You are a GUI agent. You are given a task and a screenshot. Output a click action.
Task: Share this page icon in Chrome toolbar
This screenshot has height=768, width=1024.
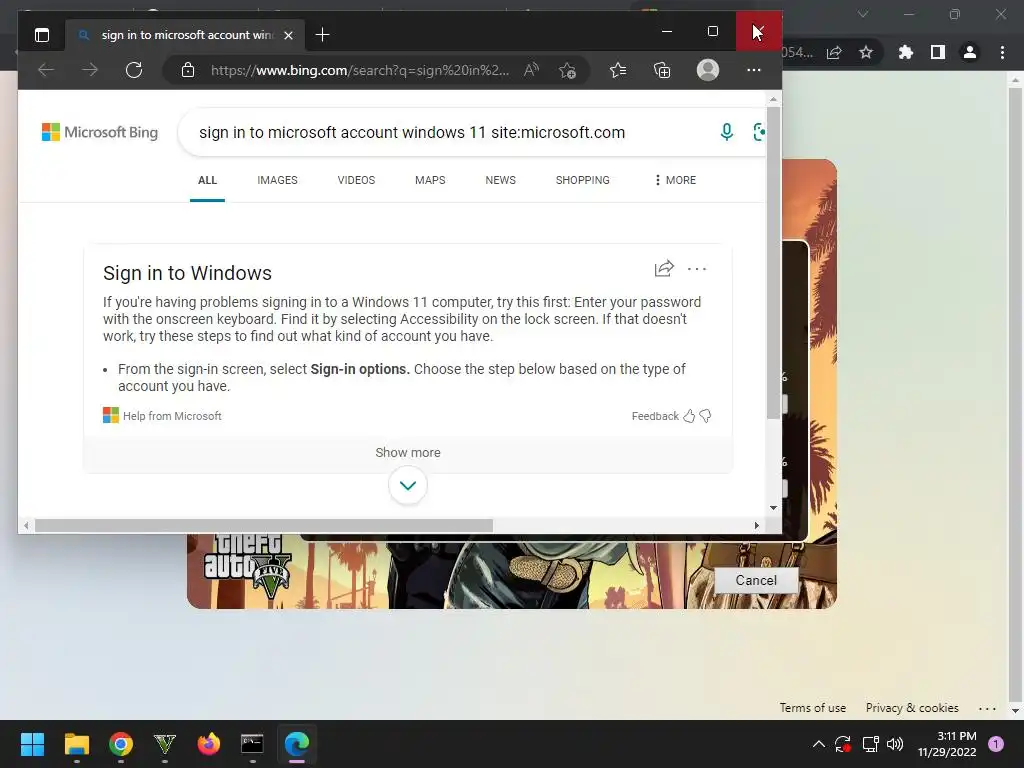tap(834, 52)
